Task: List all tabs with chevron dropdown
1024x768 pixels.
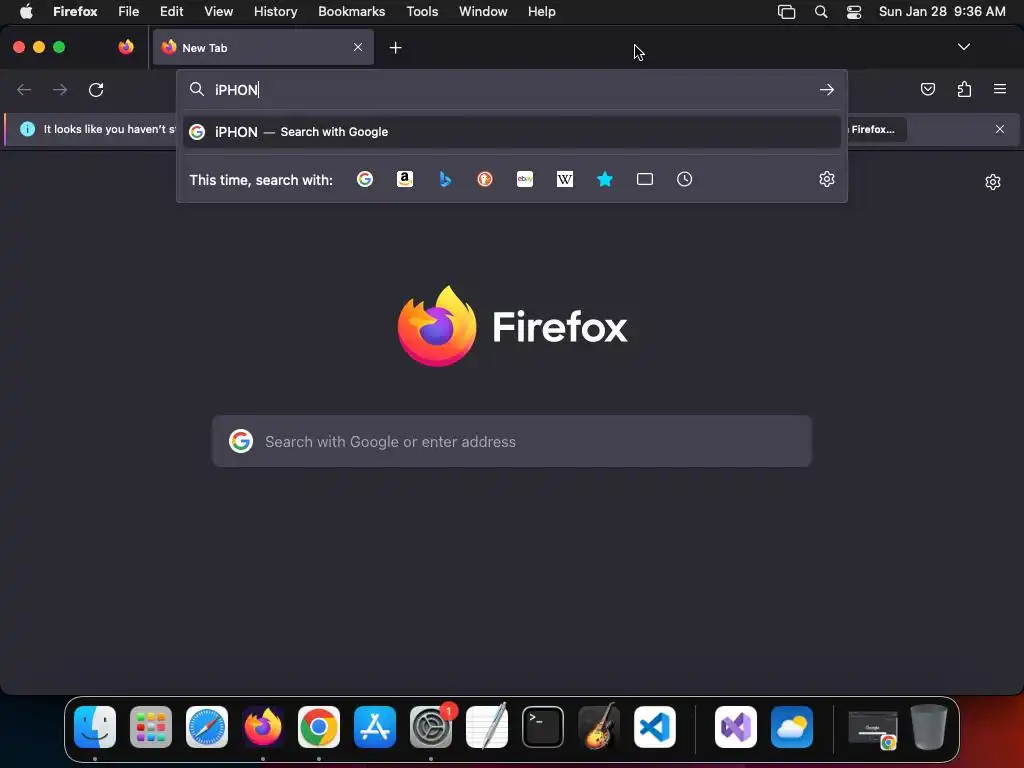Action: (963, 47)
